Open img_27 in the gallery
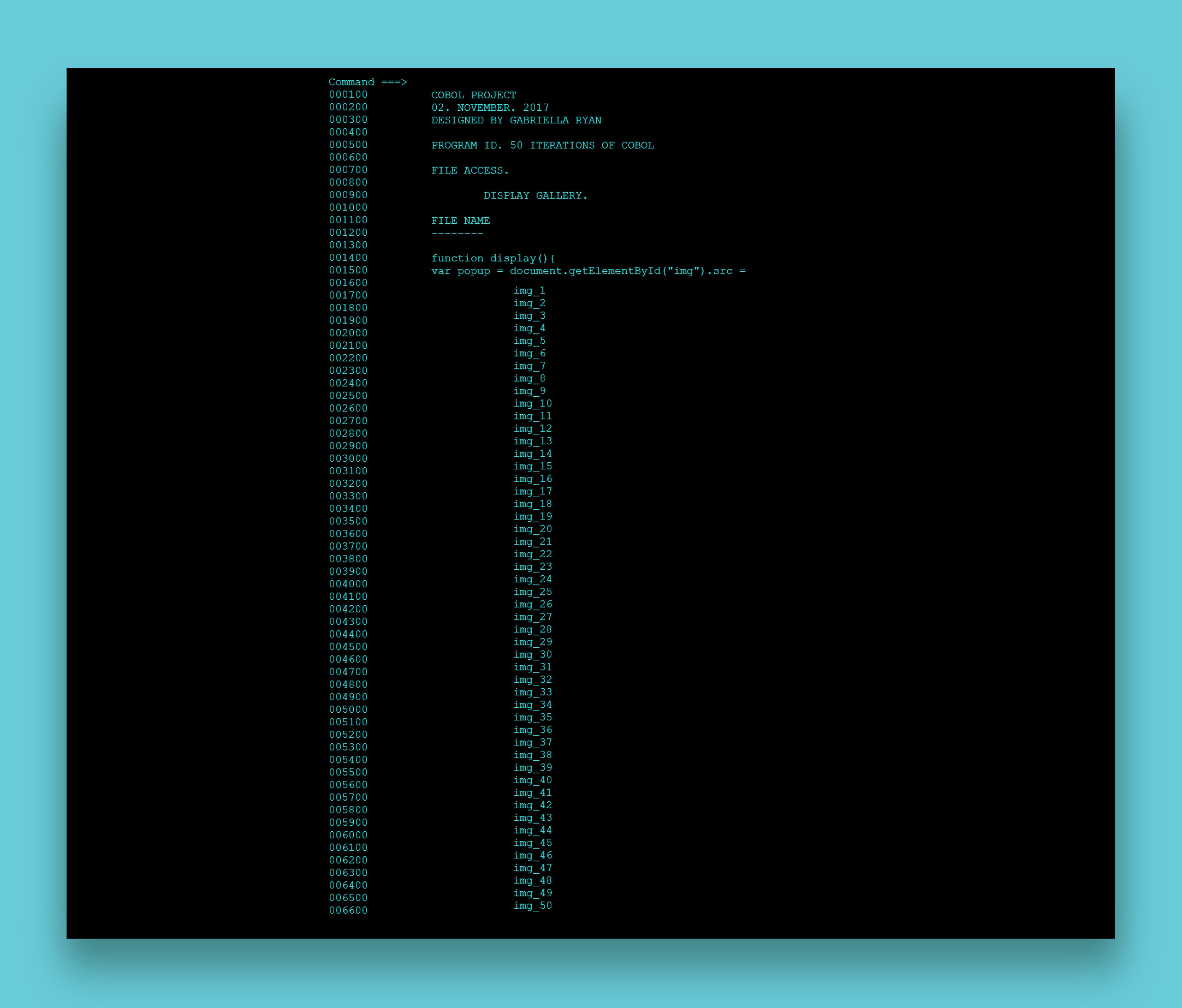Screen dimensions: 1182x1008 532,617
